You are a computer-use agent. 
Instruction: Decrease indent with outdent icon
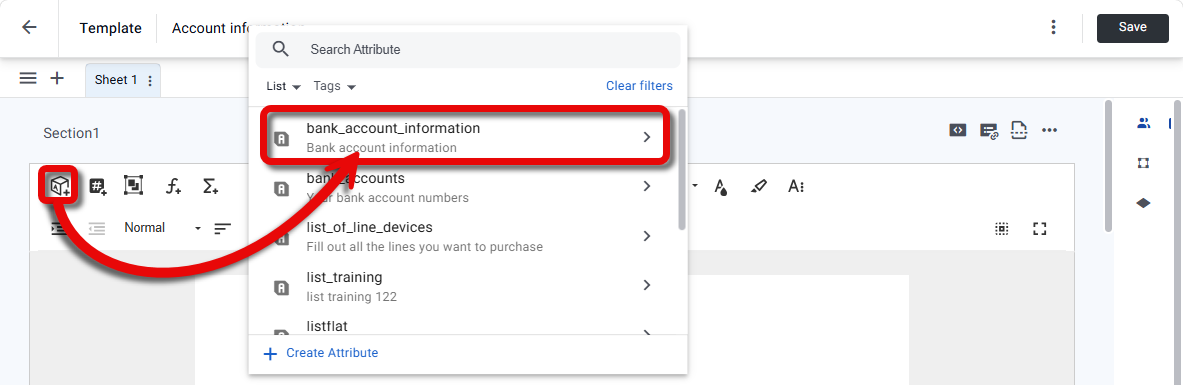(97, 228)
